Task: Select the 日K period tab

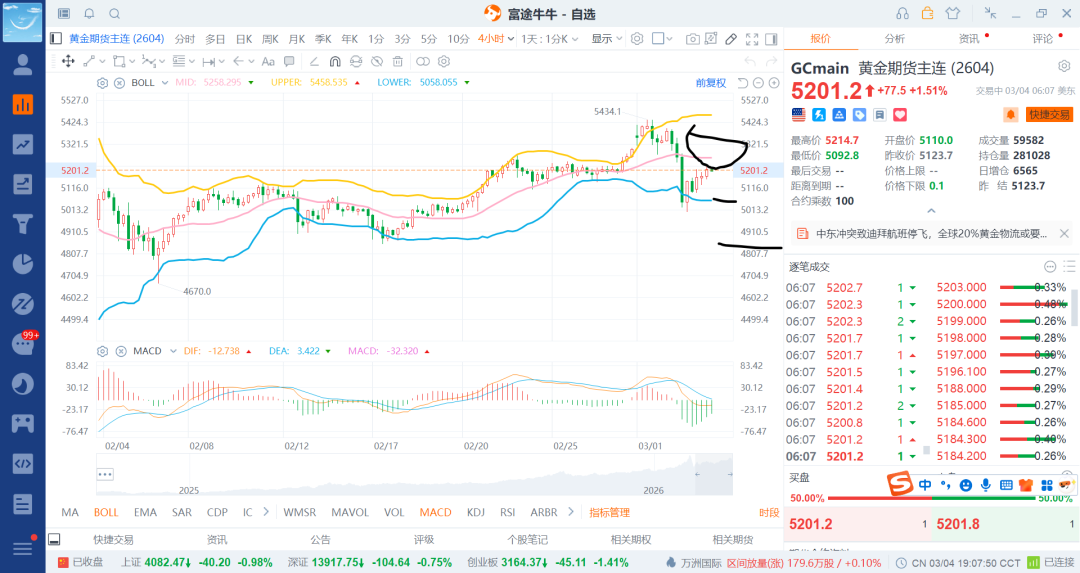Action: click(x=244, y=39)
